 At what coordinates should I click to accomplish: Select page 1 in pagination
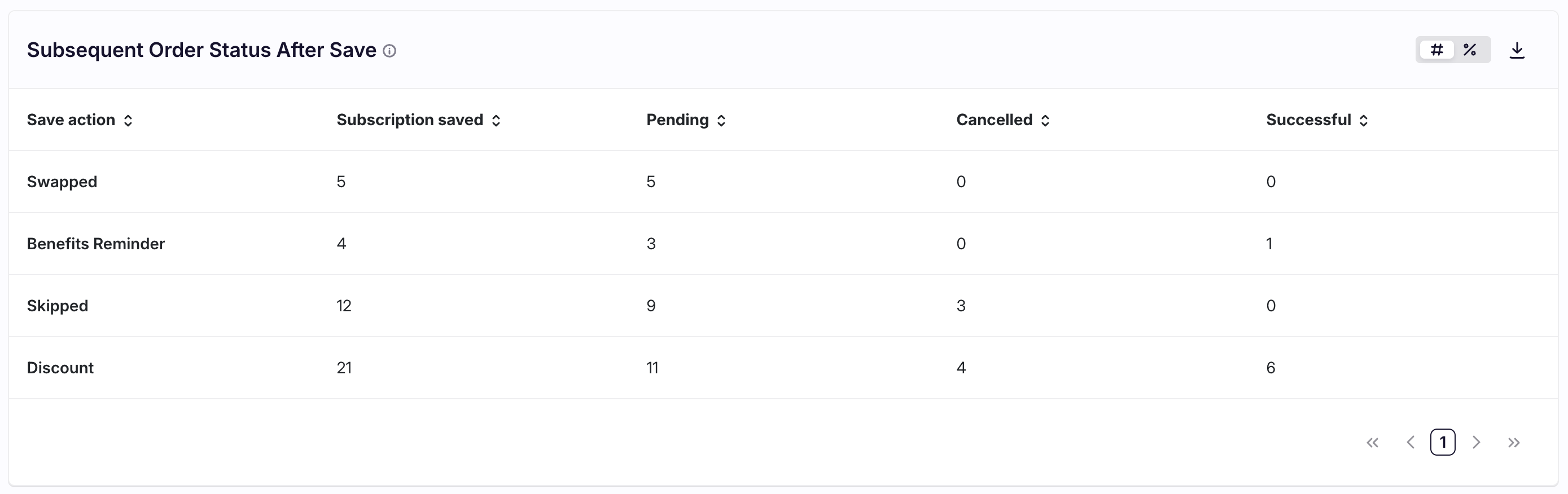1443,442
